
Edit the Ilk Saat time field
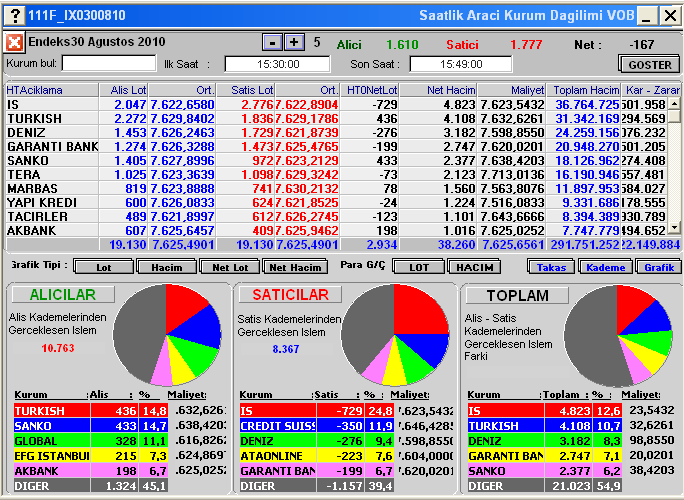click(x=277, y=64)
